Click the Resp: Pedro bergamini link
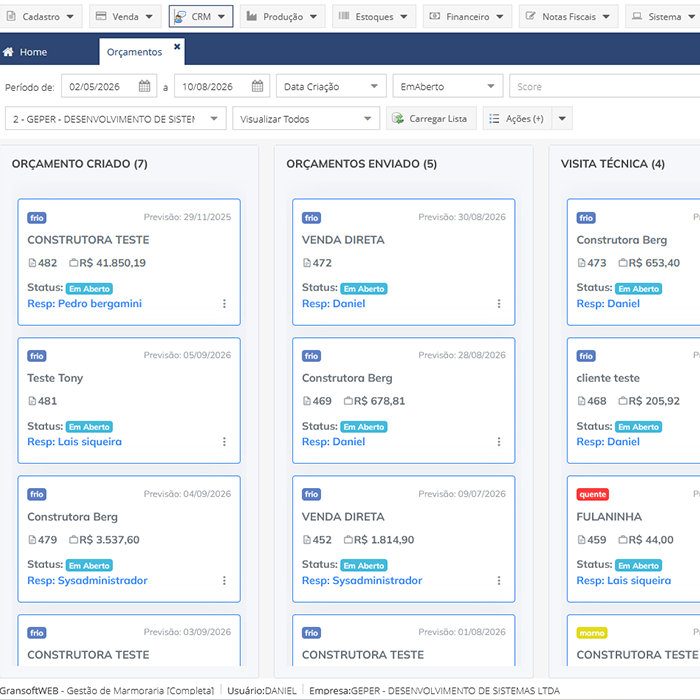Viewport: 700px width, 700px height. click(84, 304)
